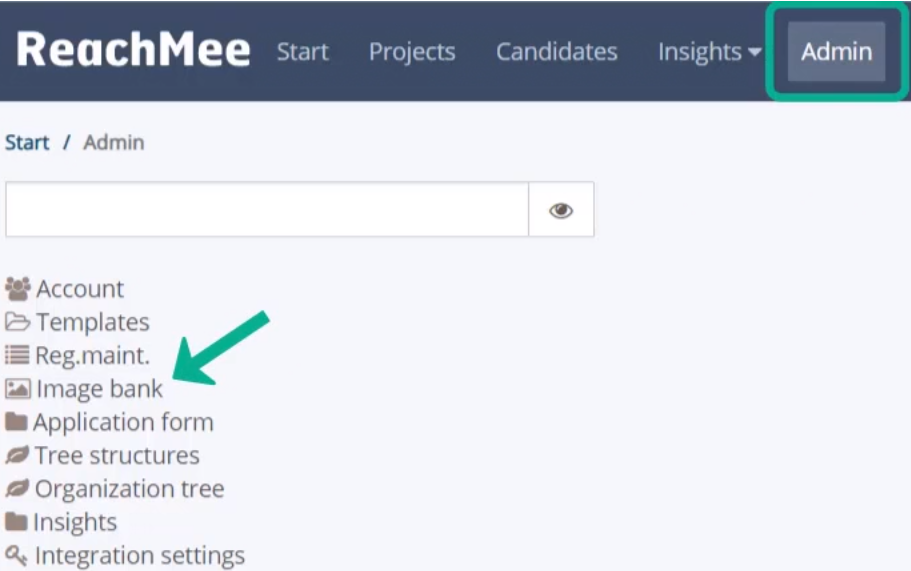Screen dimensions: 911x571
Task: Click the ReachMee logo
Action: [x=133, y=50]
